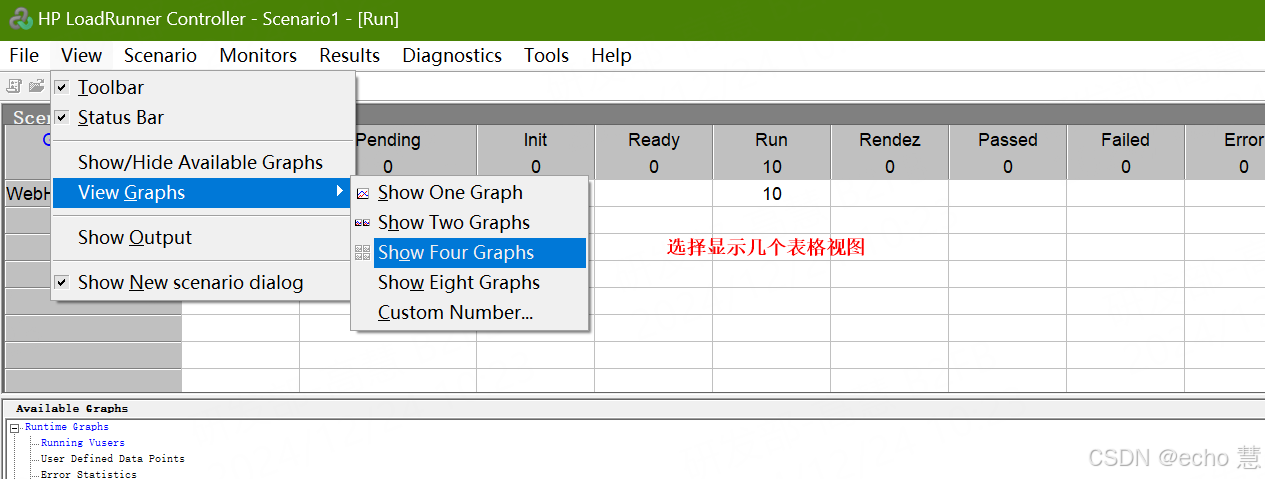Click the Open Scenario folder toolbar icon

[x=36, y=86]
